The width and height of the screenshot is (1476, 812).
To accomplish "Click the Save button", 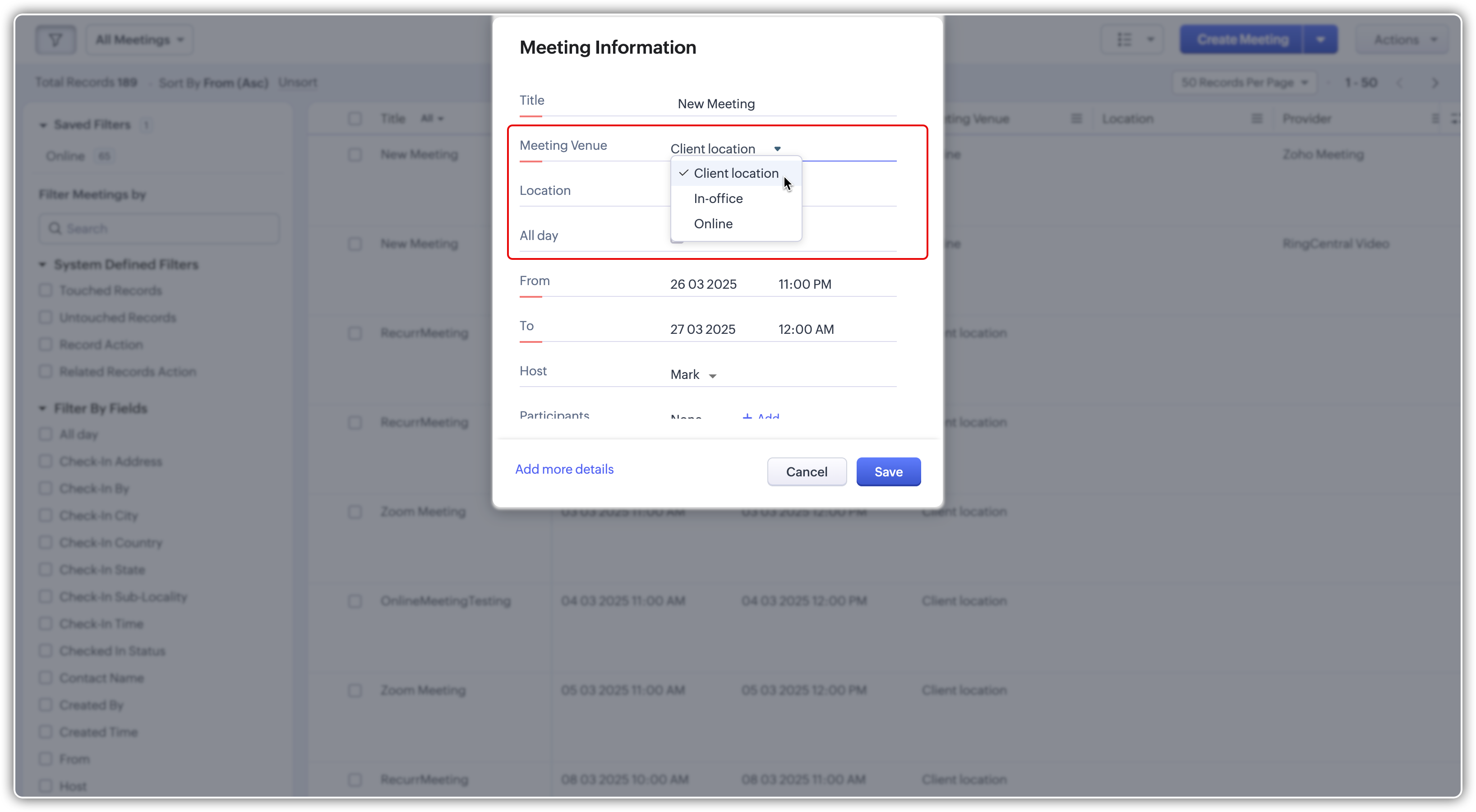I will [x=888, y=471].
